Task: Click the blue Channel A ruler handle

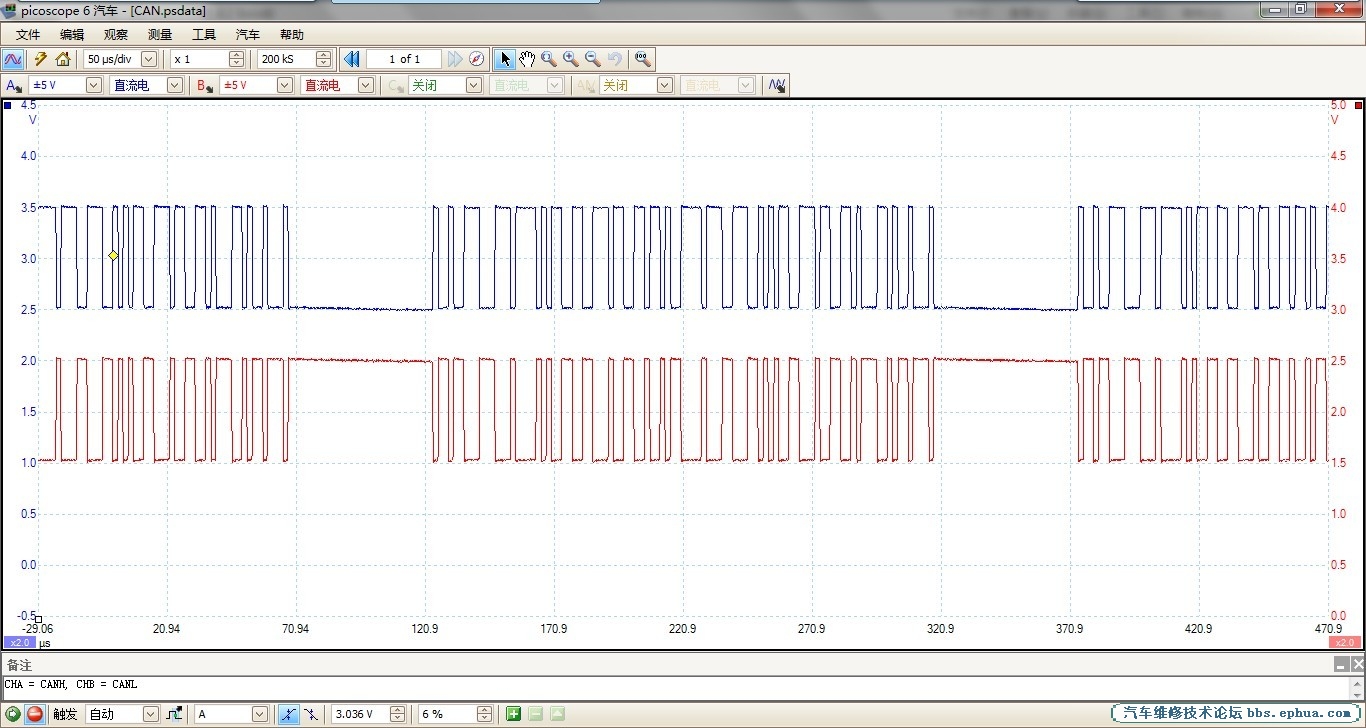Action: pos(8,105)
